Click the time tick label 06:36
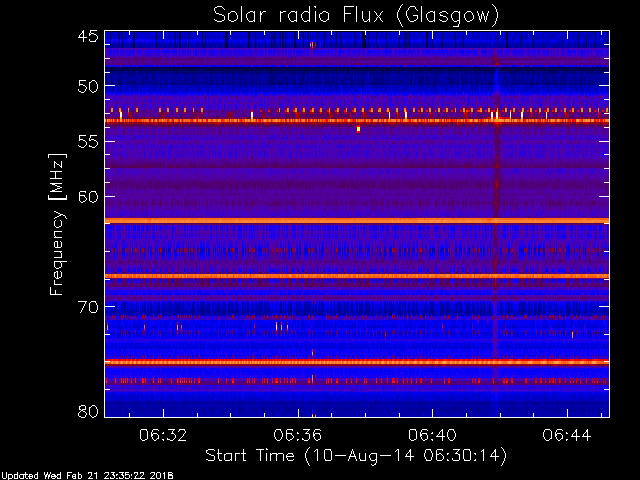 [298, 436]
